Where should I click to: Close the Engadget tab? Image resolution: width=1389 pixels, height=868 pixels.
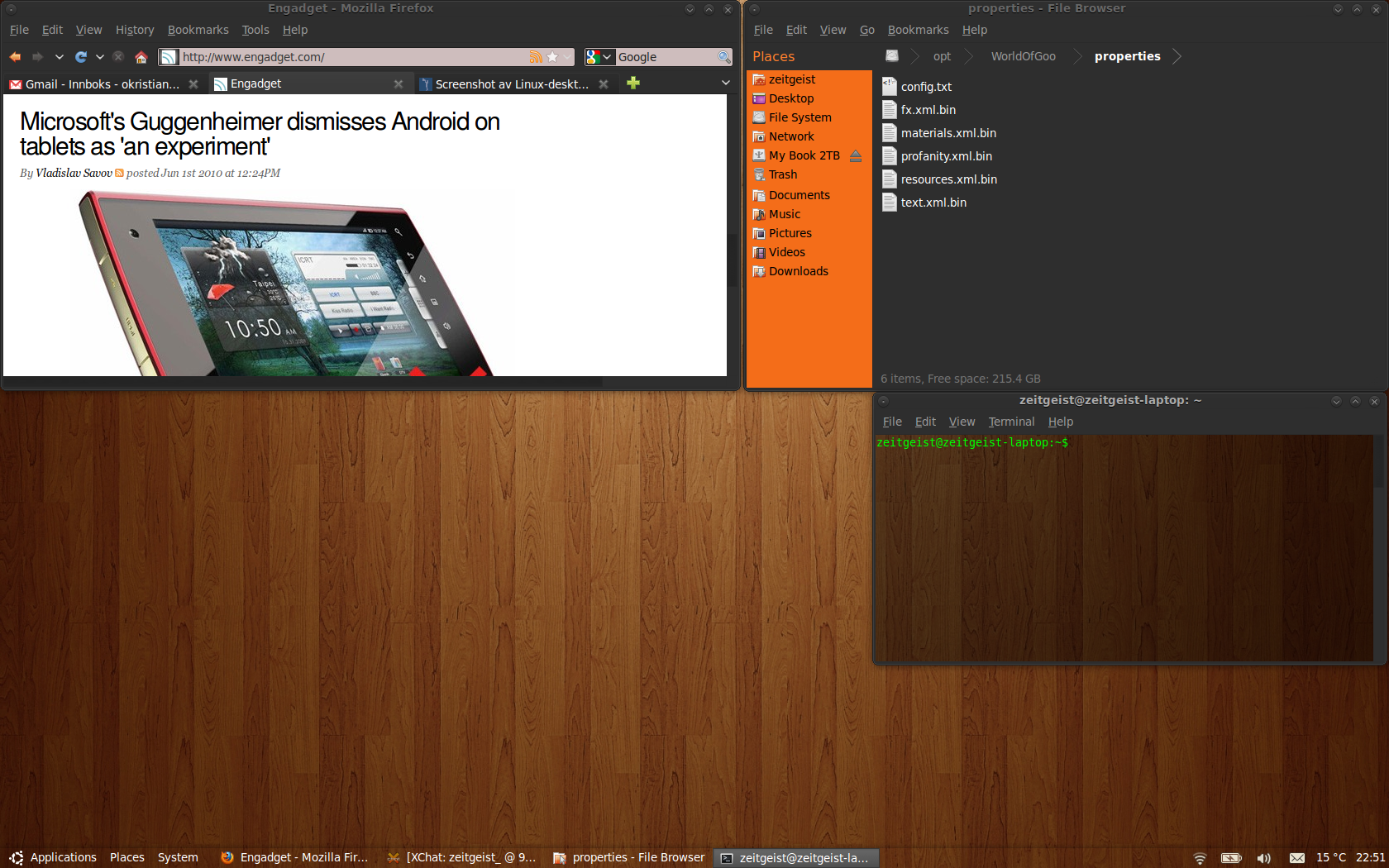click(399, 83)
